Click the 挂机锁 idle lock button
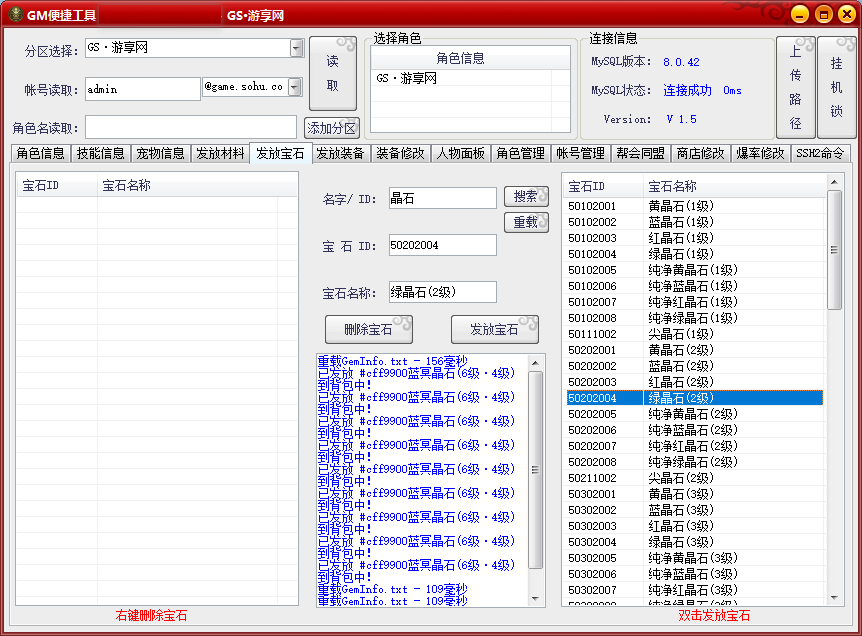The height and width of the screenshot is (636, 862). (x=836, y=87)
